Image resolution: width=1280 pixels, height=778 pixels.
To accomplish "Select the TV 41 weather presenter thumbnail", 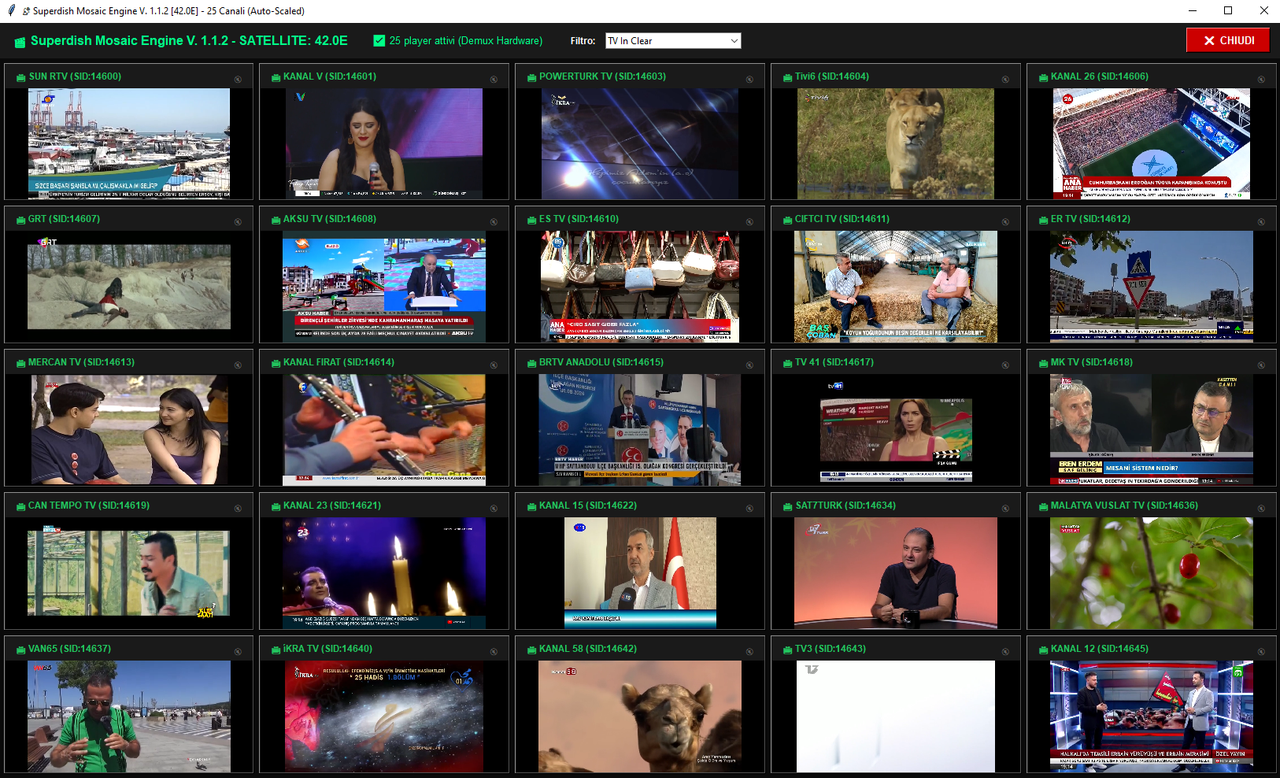I will 896,430.
